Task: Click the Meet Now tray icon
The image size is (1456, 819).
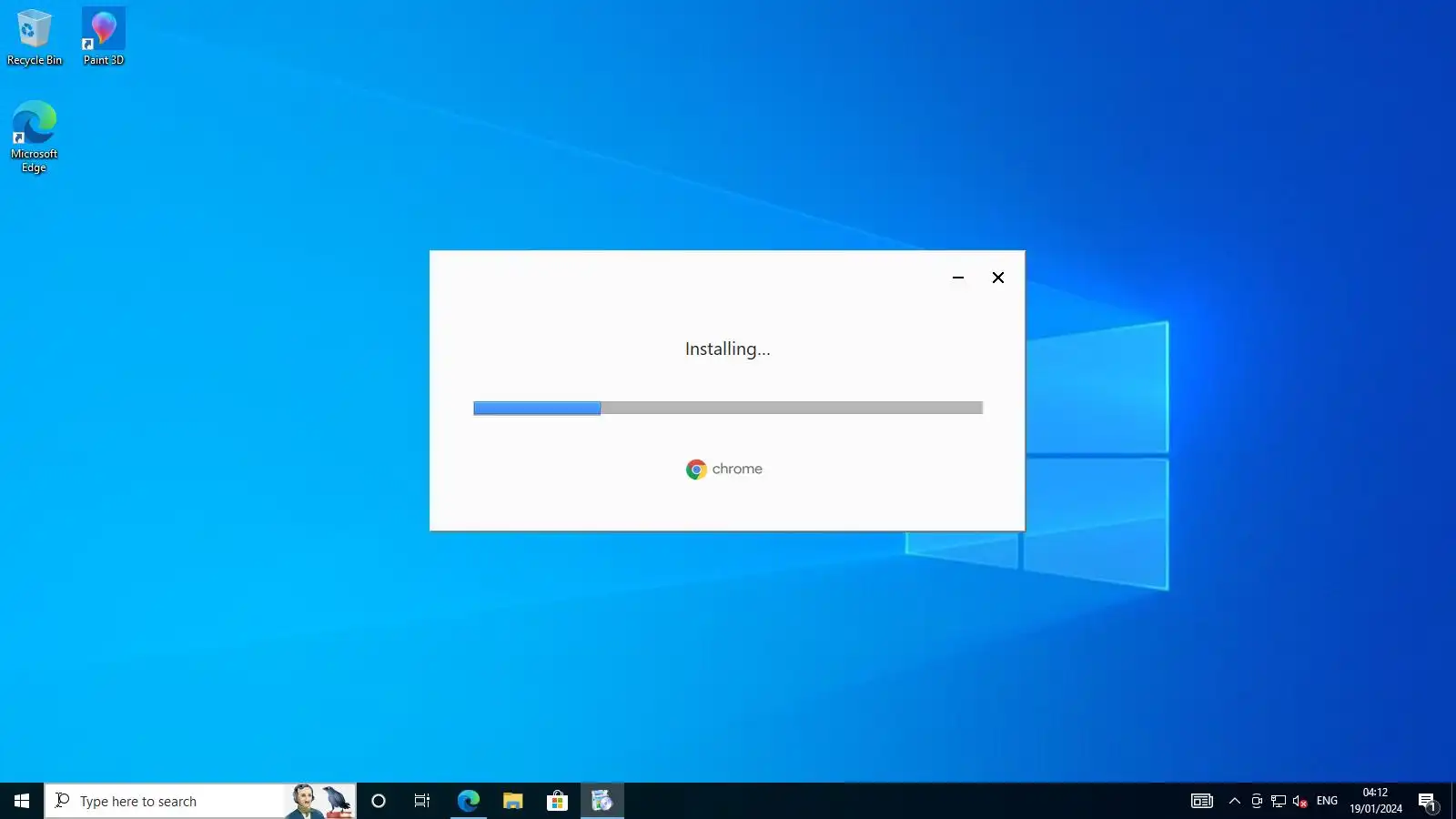Action: coord(1257,801)
